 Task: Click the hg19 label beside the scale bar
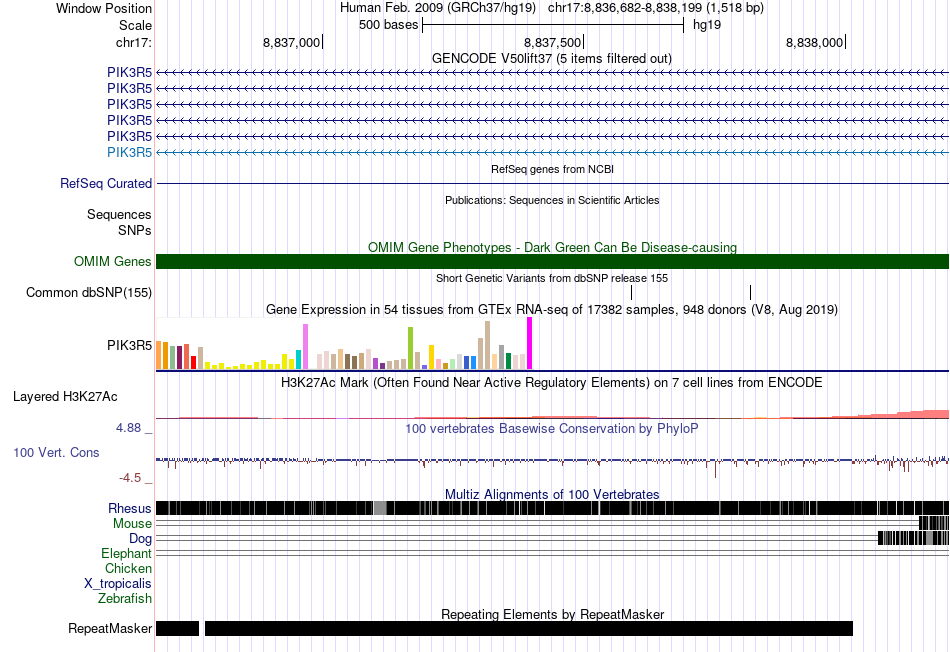coord(707,25)
